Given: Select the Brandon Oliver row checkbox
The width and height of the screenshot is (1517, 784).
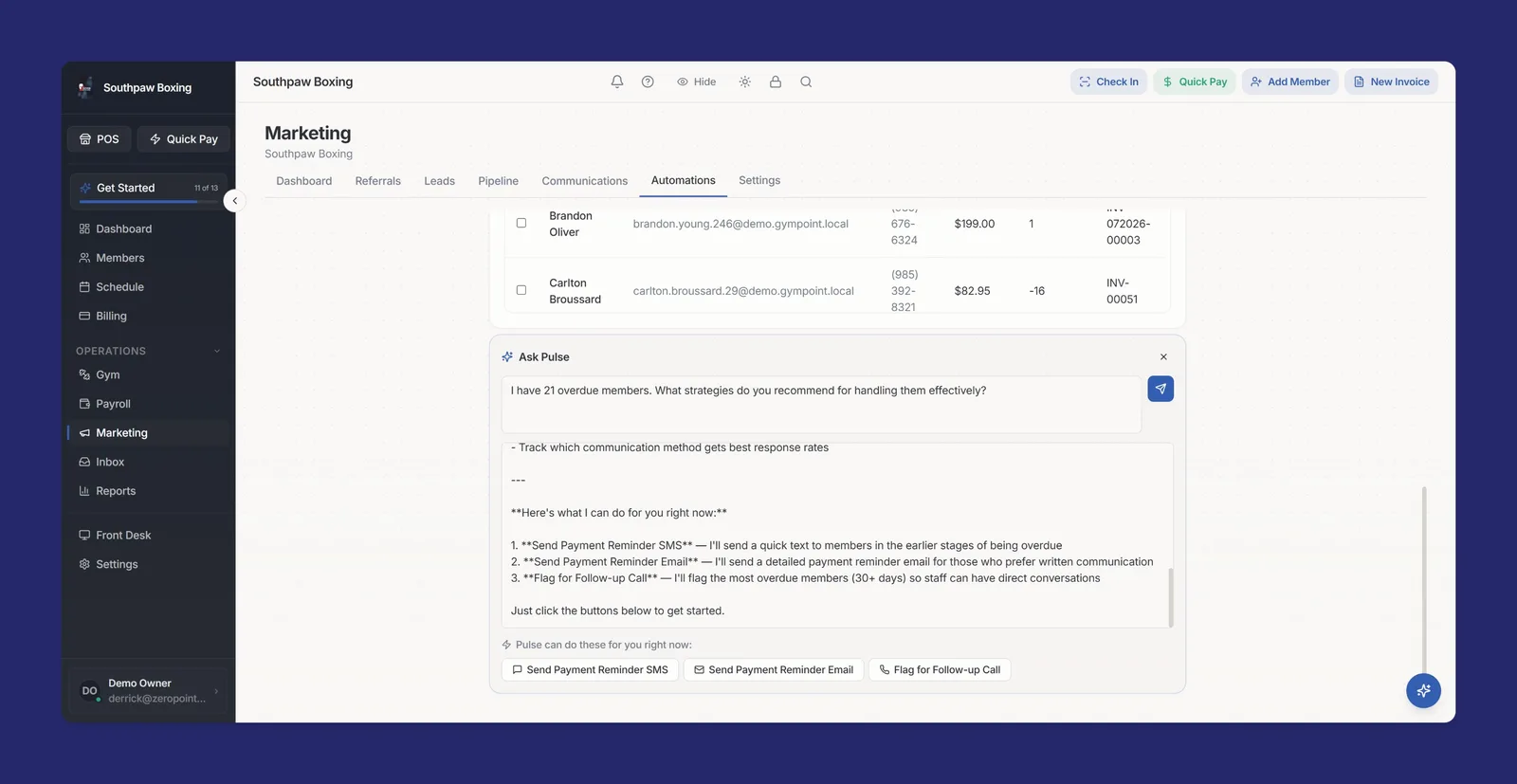Looking at the screenshot, I should pos(521,224).
